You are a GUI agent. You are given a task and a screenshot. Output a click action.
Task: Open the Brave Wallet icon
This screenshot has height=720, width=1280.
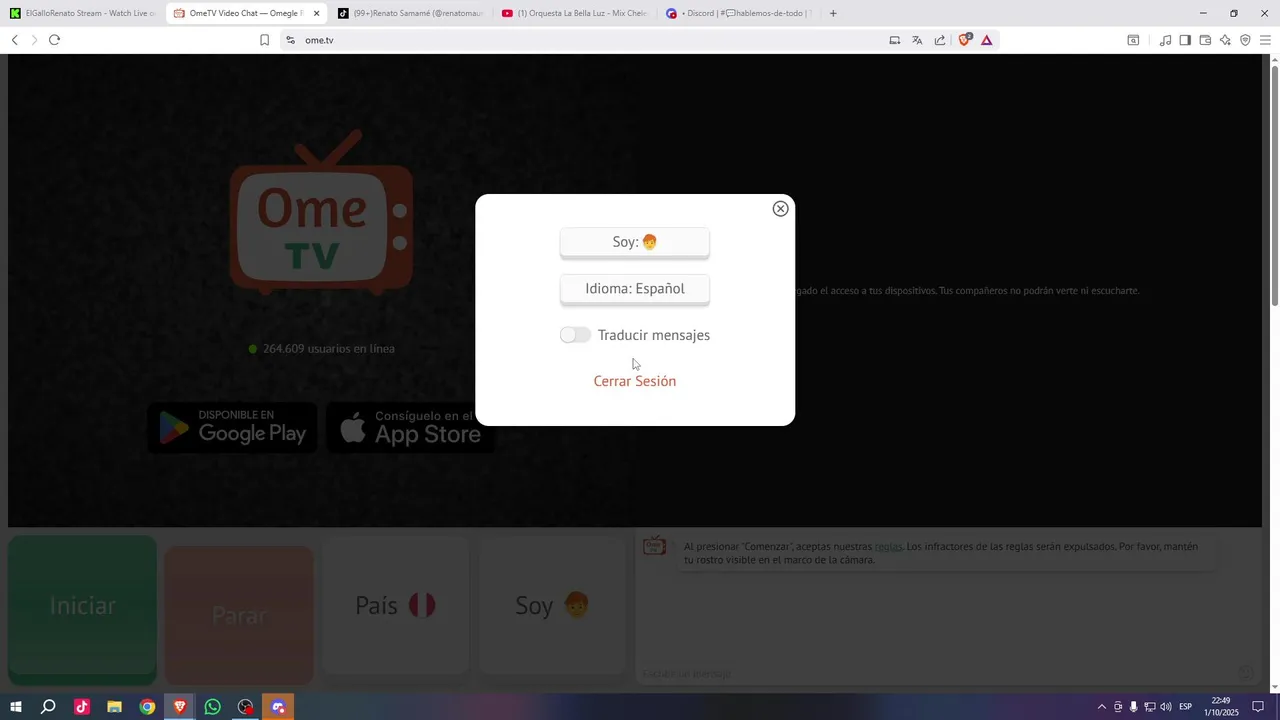click(1205, 40)
